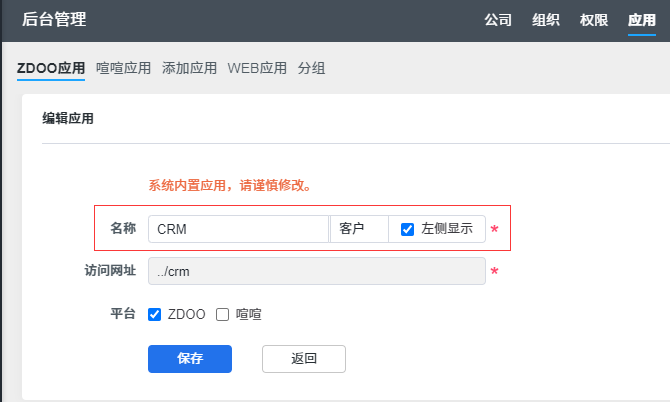Image resolution: width=670 pixels, height=402 pixels.
Task: Switch to the 分组 tab
Action: pos(311,68)
